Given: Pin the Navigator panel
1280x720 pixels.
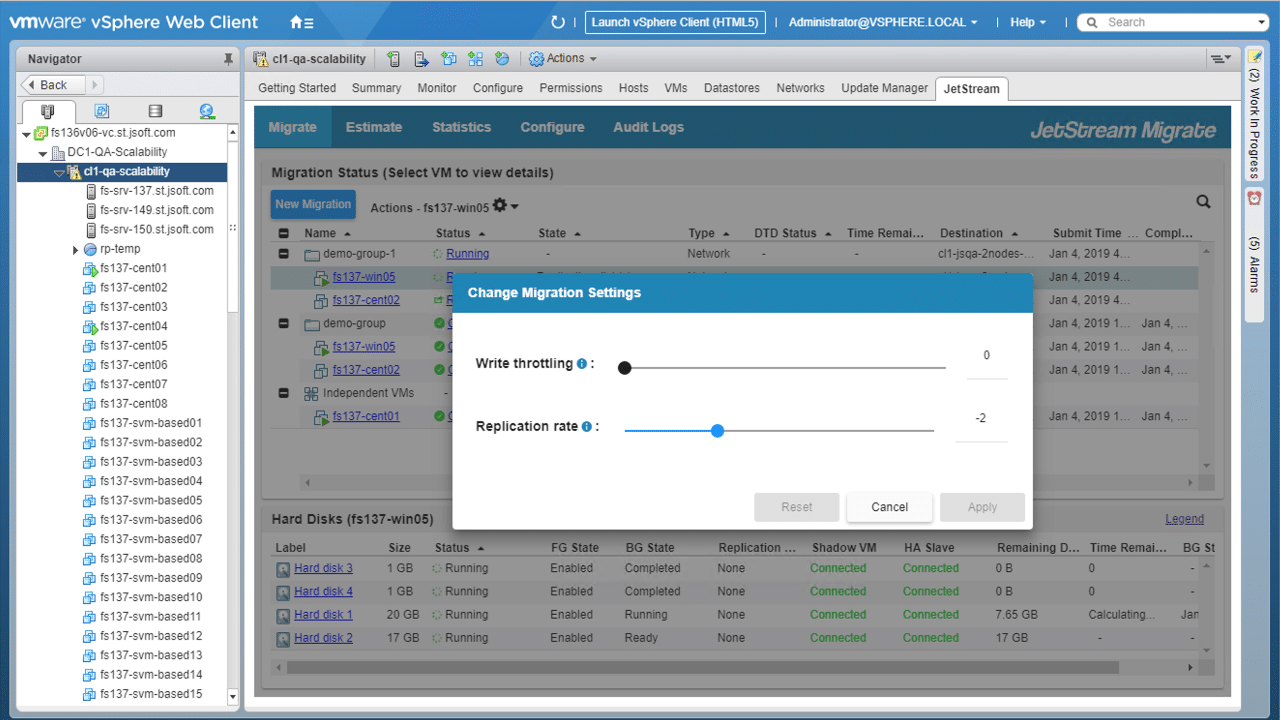Looking at the screenshot, I should [x=228, y=60].
